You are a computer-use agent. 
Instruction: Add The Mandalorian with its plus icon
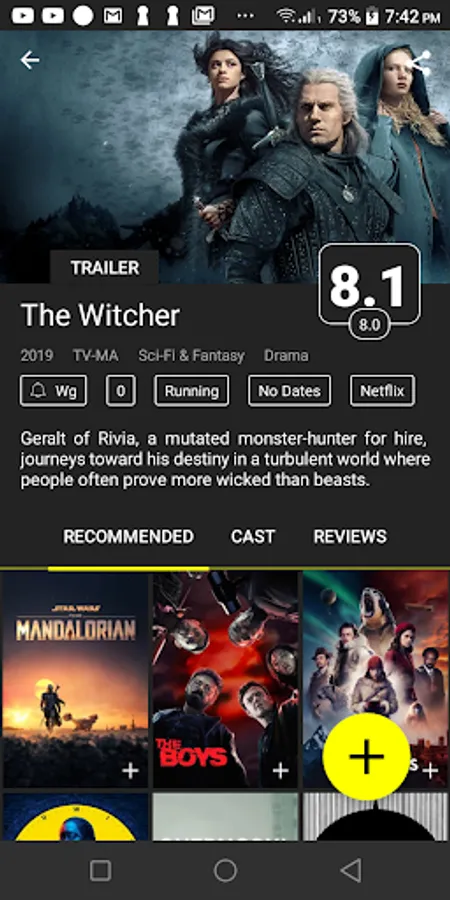(131, 770)
